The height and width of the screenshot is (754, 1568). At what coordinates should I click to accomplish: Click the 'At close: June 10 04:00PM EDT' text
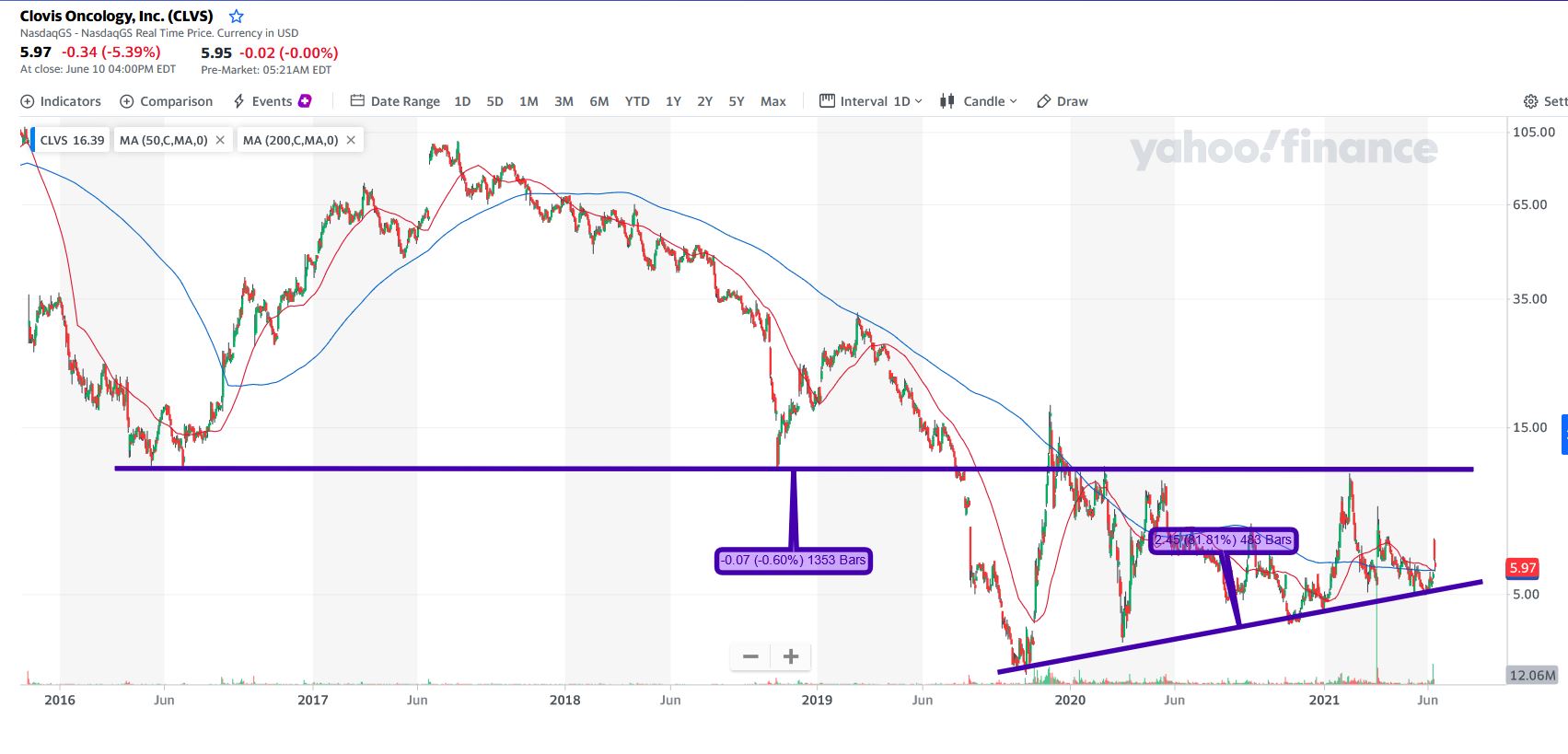pyautogui.click(x=98, y=69)
